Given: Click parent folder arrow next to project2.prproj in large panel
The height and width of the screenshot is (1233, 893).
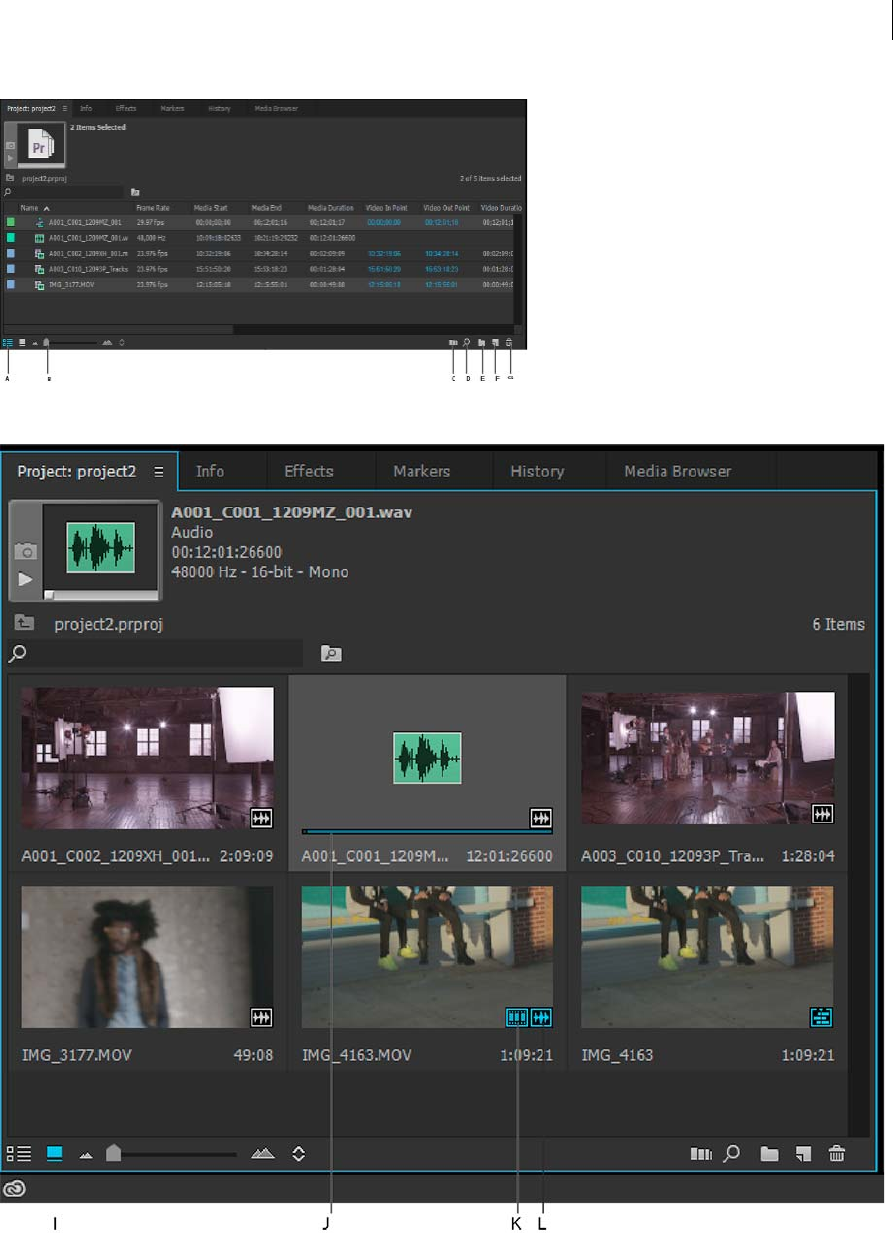Looking at the screenshot, I should pyautogui.click(x=25, y=623).
